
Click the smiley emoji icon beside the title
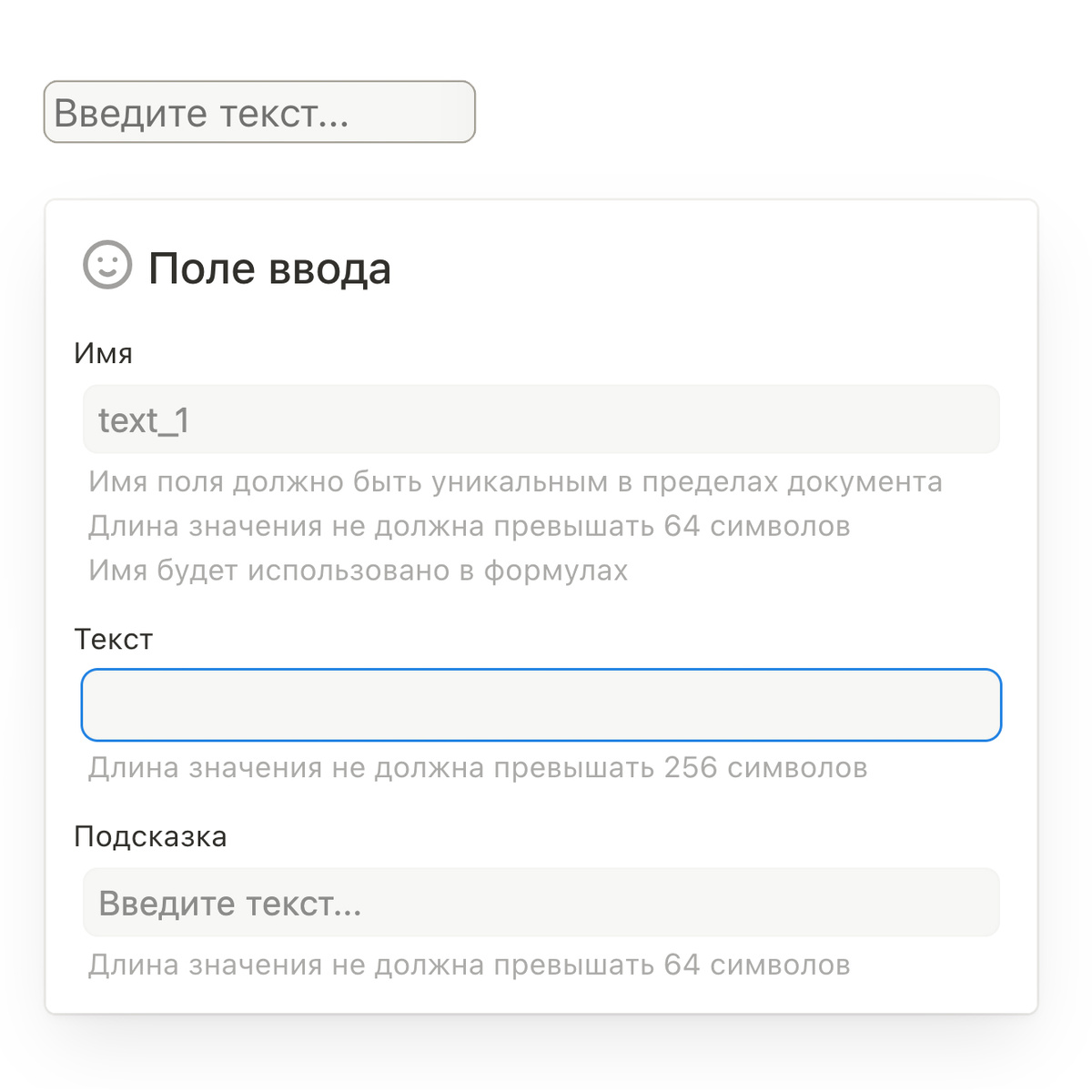pyautogui.click(x=107, y=265)
